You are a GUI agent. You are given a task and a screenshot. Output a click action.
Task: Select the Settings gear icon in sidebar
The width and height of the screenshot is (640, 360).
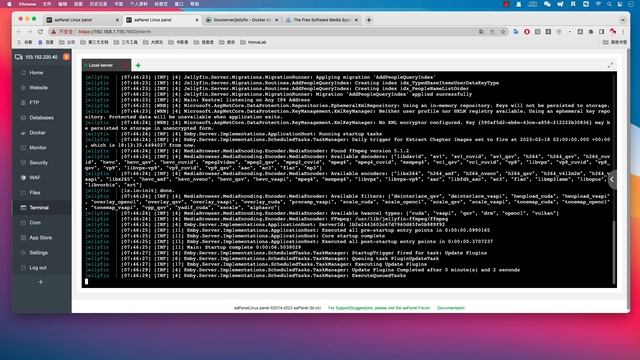[23, 253]
